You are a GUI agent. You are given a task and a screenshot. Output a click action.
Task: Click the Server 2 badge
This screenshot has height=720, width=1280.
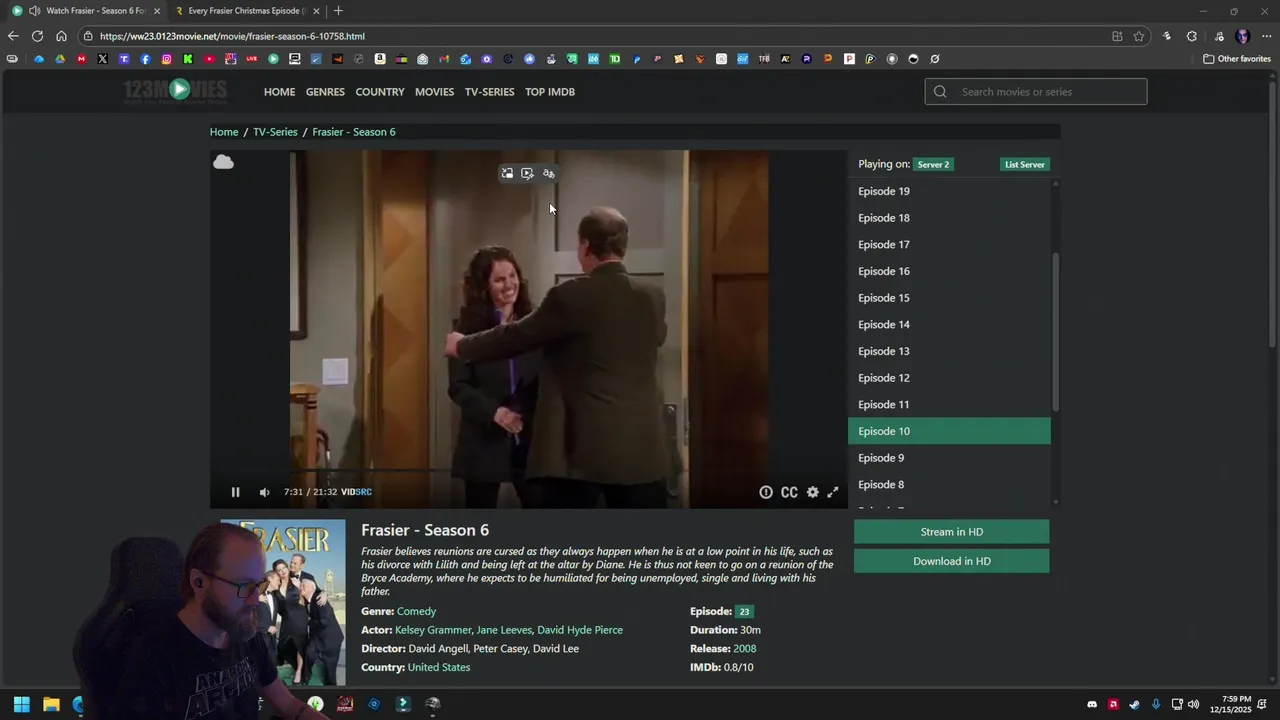933,164
